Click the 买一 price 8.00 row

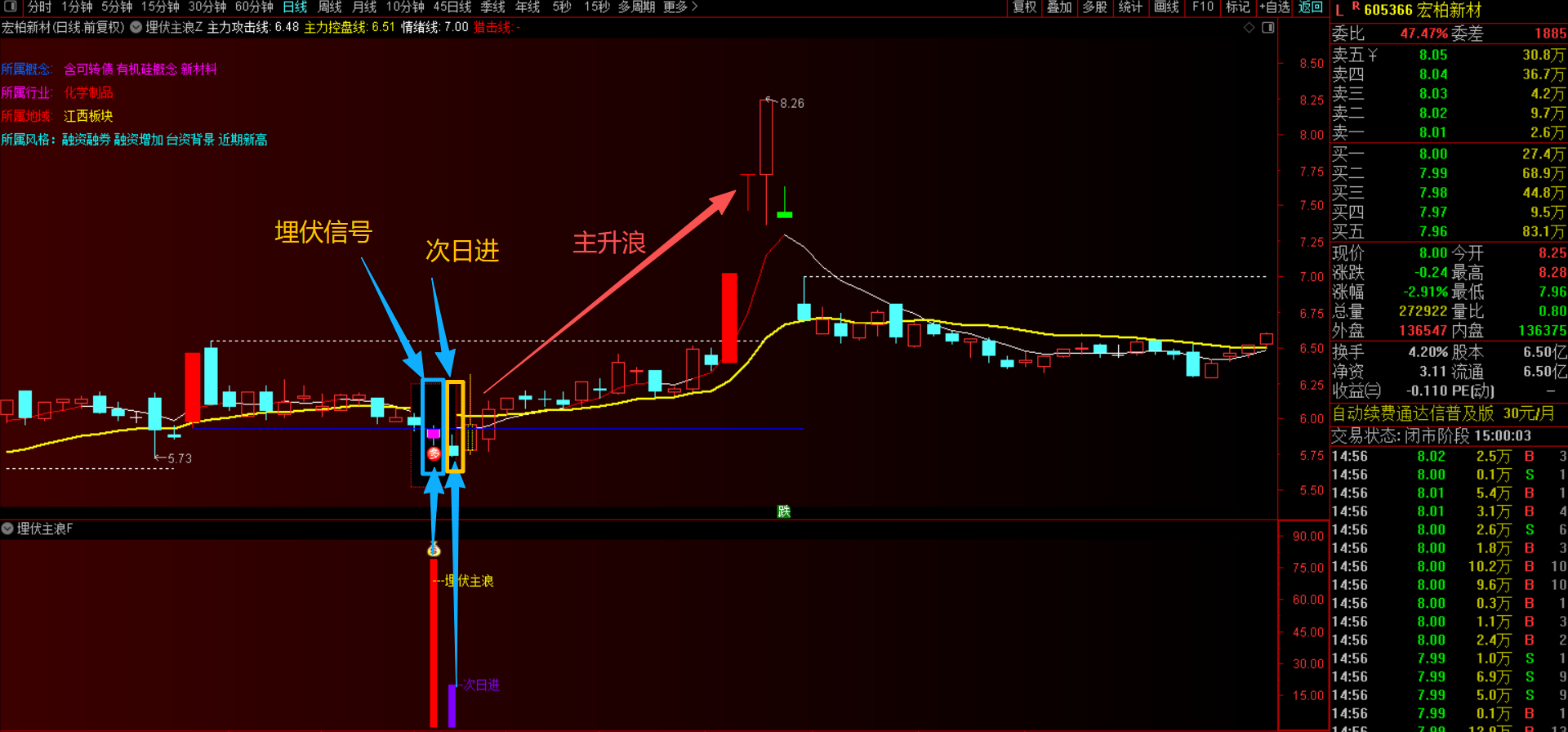[1449, 154]
